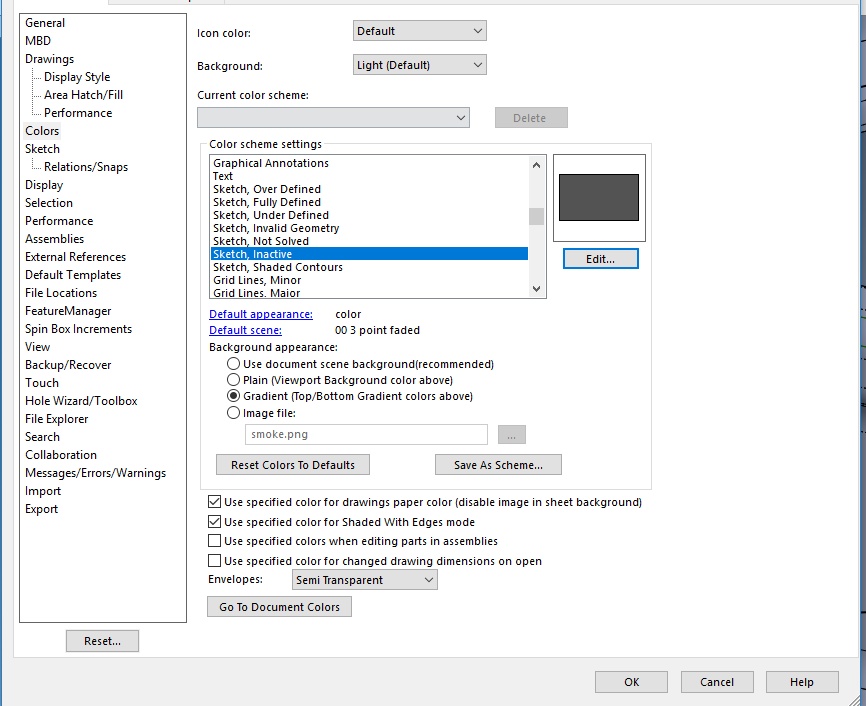Click the grayed-out Delete button

point(531,118)
